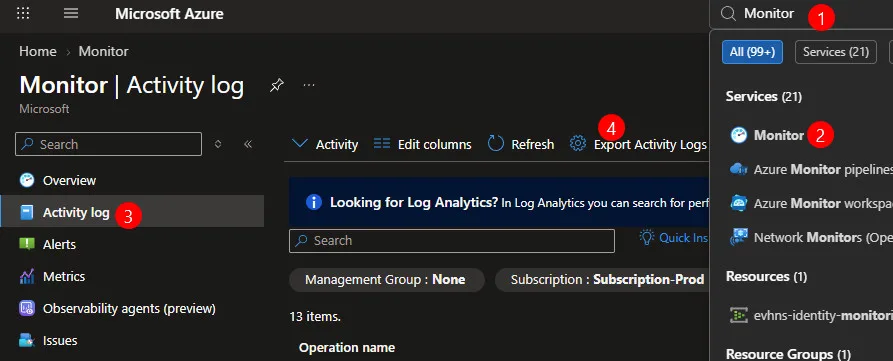The width and height of the screenshot is (893, 361).
Task: Click the sidebar menu Search field
Action: point(108,144)
